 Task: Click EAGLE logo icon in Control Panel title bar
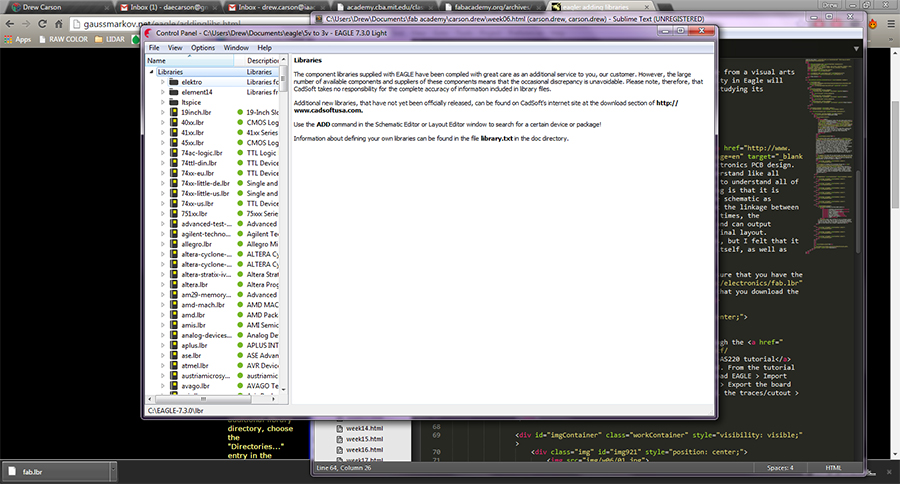(149, 33)
